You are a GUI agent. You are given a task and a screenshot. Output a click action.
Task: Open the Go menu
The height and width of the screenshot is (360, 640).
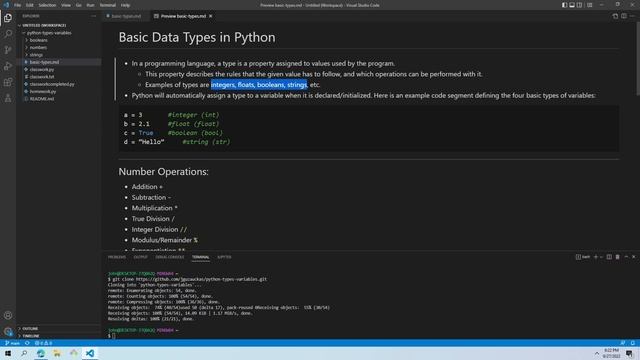pyautogui.click(x=79, y=5)
